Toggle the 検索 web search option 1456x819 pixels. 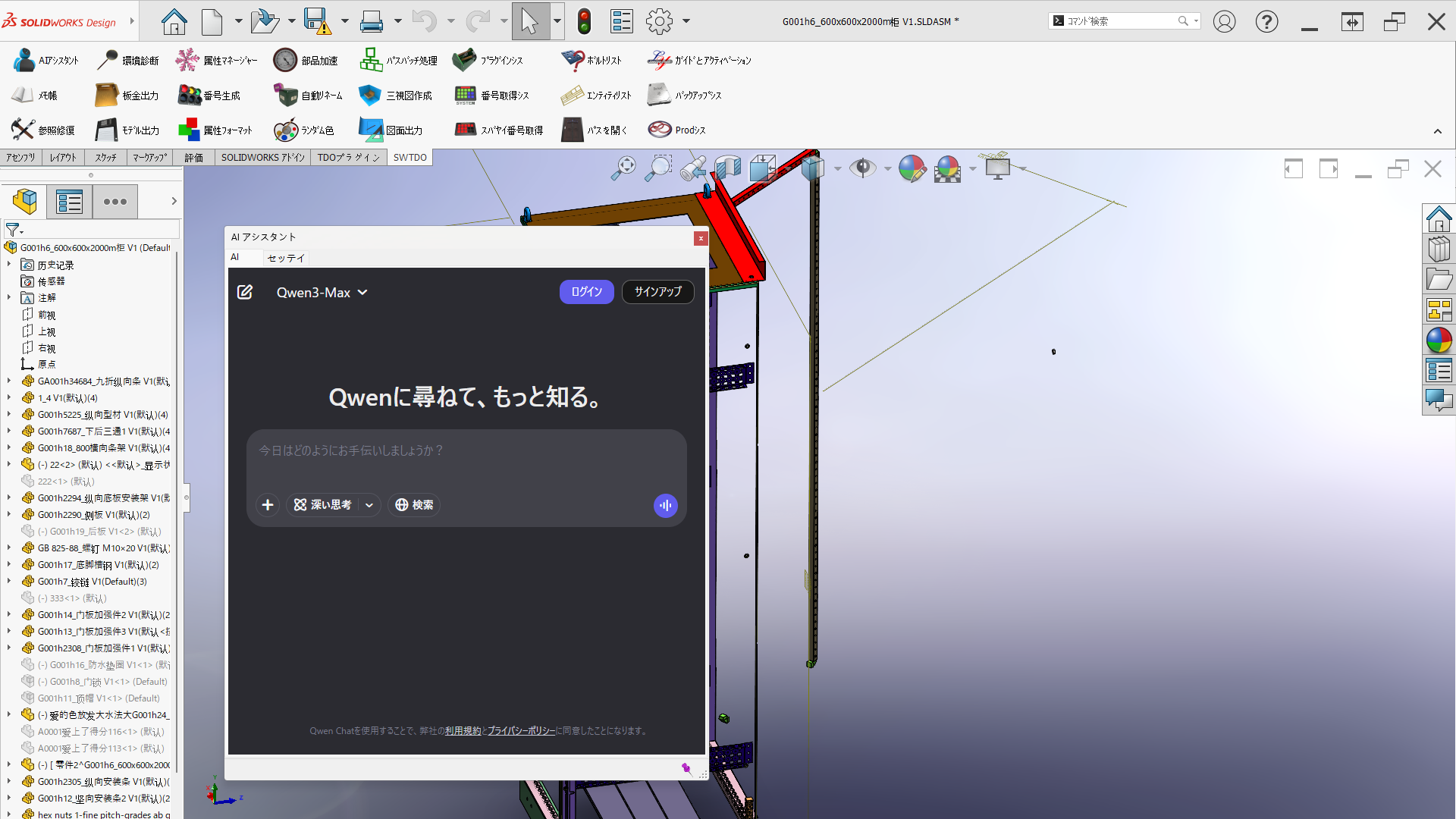pos(415,505)
